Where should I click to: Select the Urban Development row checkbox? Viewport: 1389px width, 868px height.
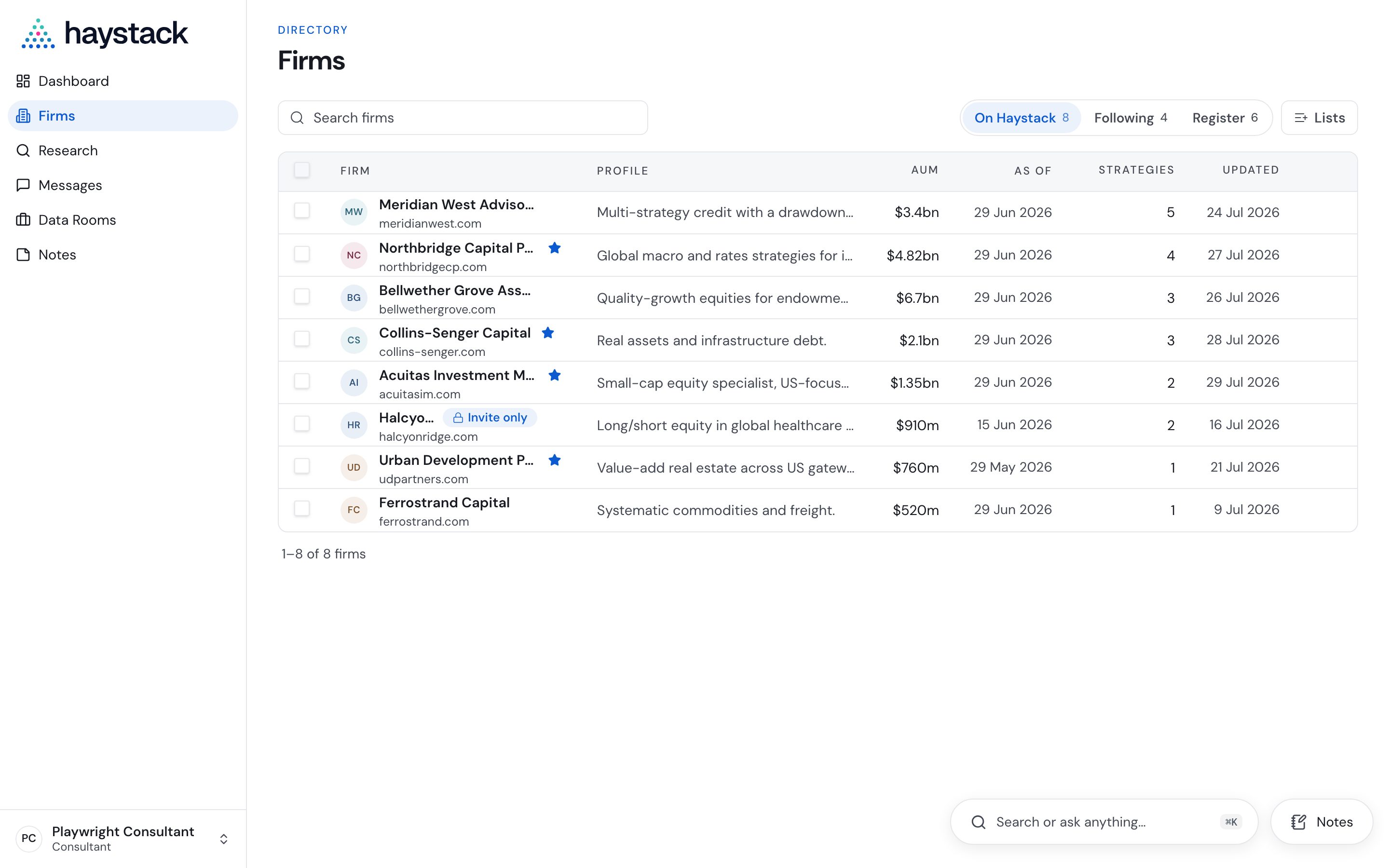coord(302,466)
